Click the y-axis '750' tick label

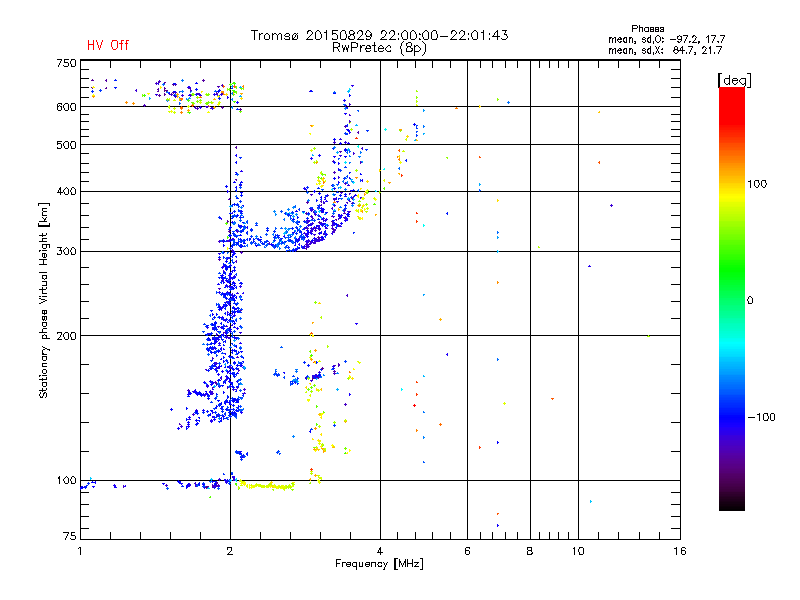(x=66, y=63)
